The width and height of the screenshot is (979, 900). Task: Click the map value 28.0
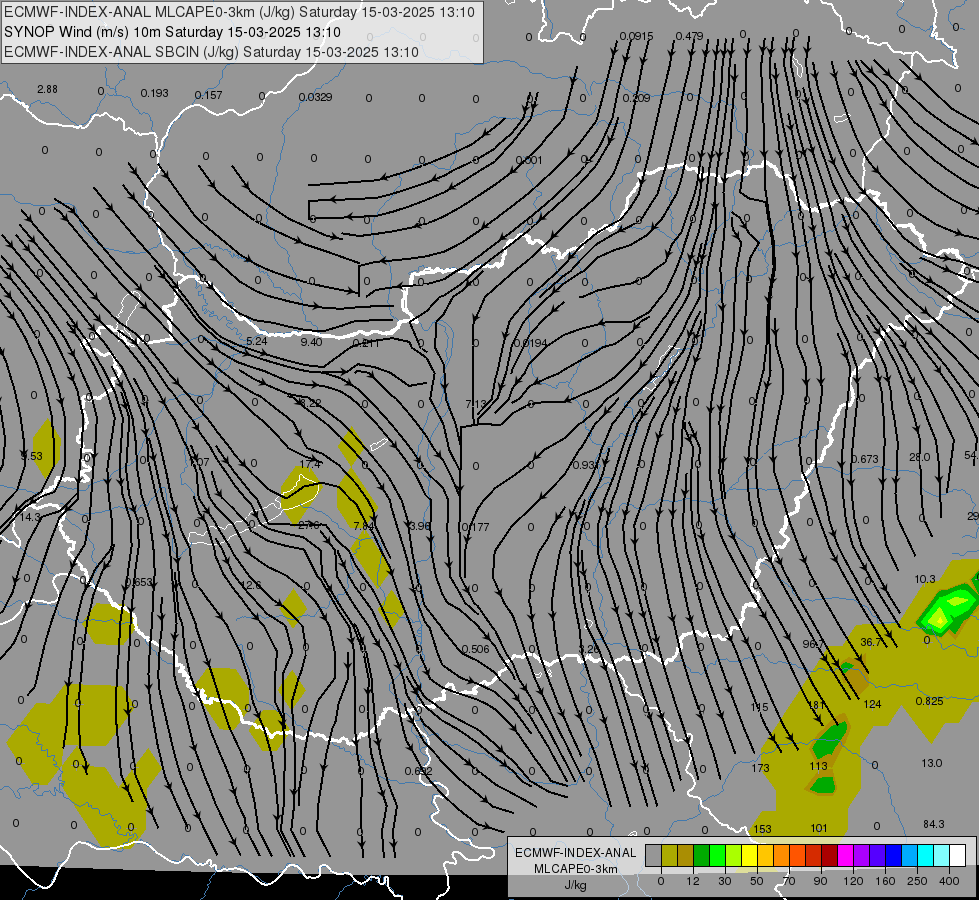point(919,457)
